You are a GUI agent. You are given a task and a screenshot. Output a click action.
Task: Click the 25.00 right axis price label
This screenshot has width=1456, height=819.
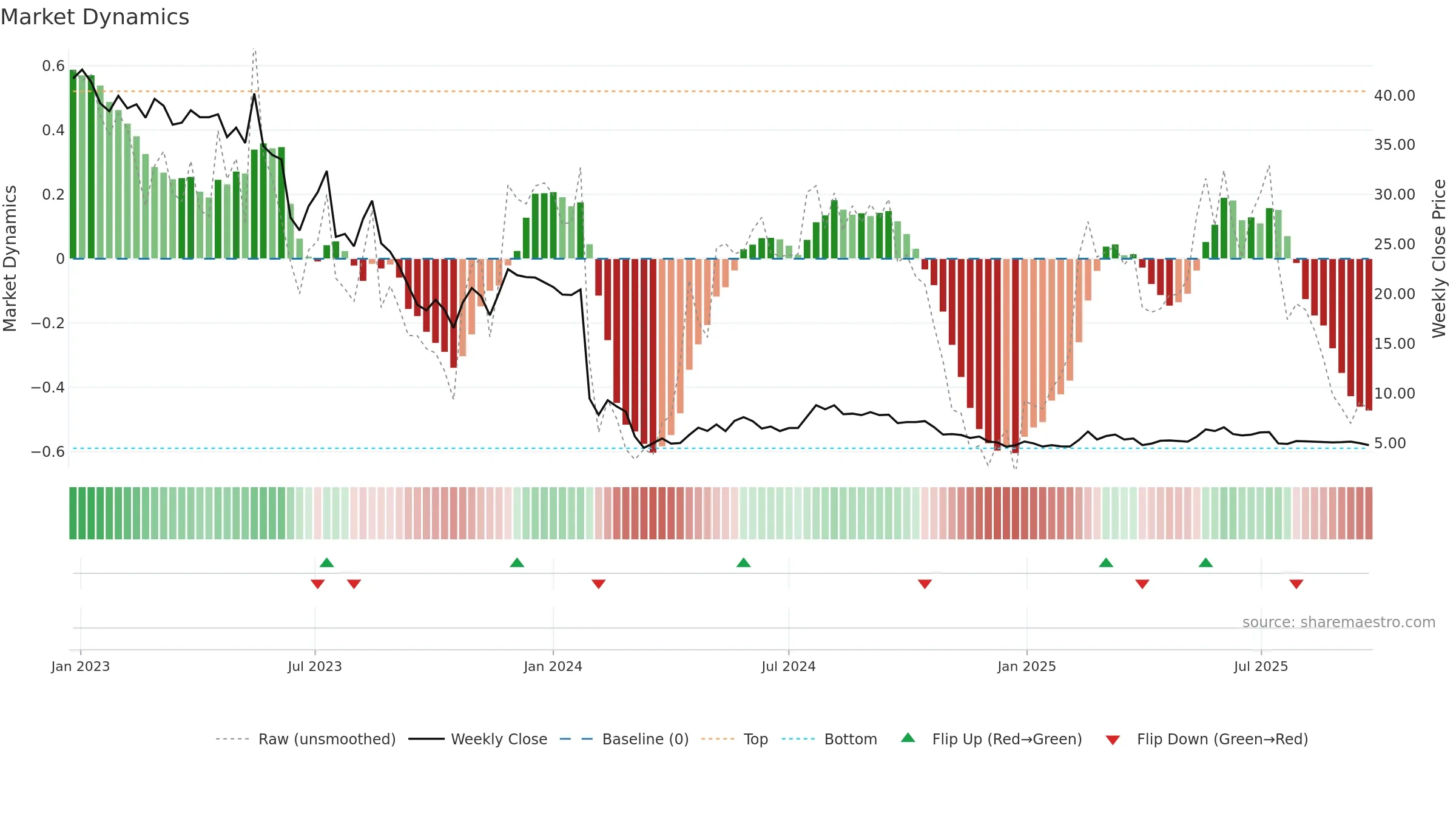click(1395, 244)
